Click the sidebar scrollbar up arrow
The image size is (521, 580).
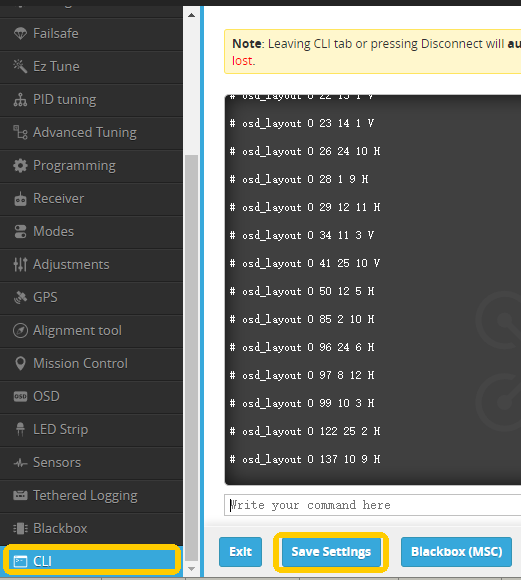point(191,15)
